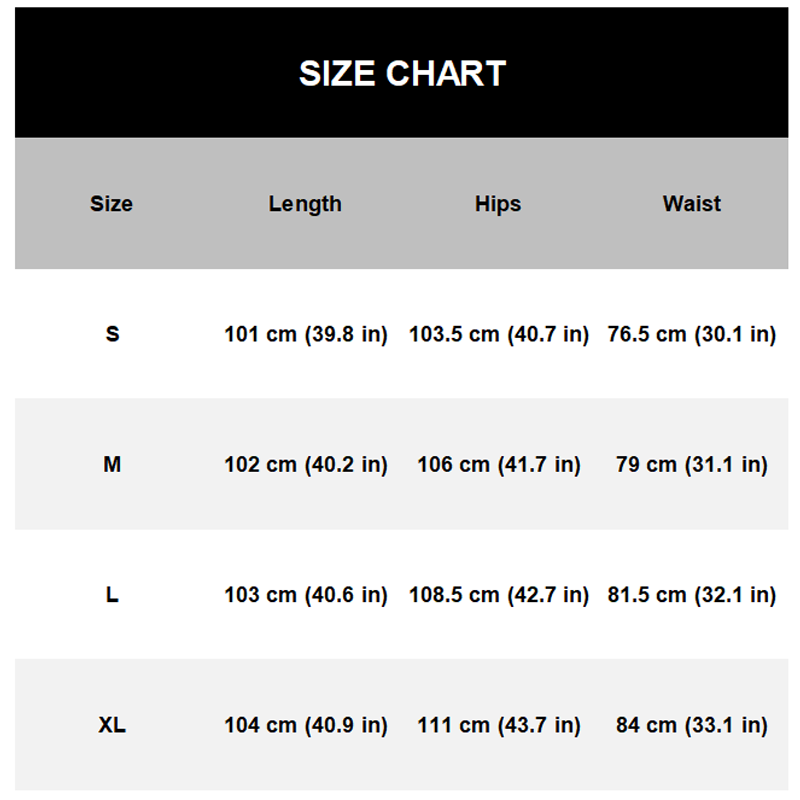
Task: Click the Waist column header
Action: coord(691,204)
